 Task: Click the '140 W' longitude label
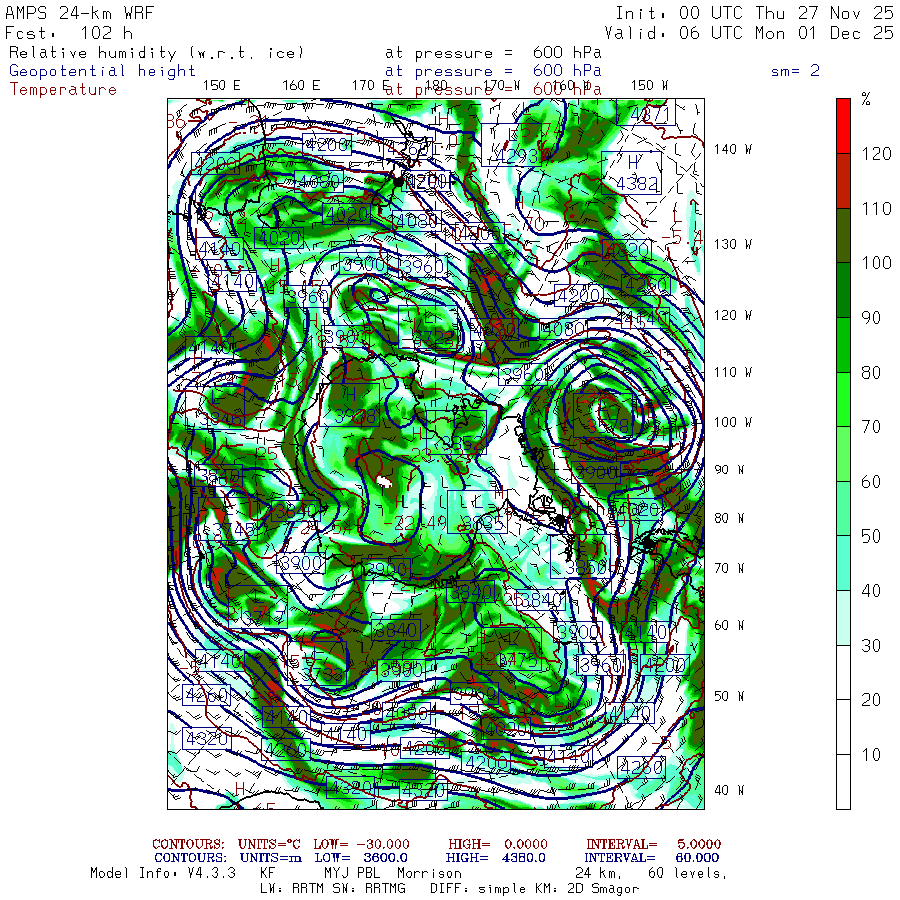click(x=733, y=149)
